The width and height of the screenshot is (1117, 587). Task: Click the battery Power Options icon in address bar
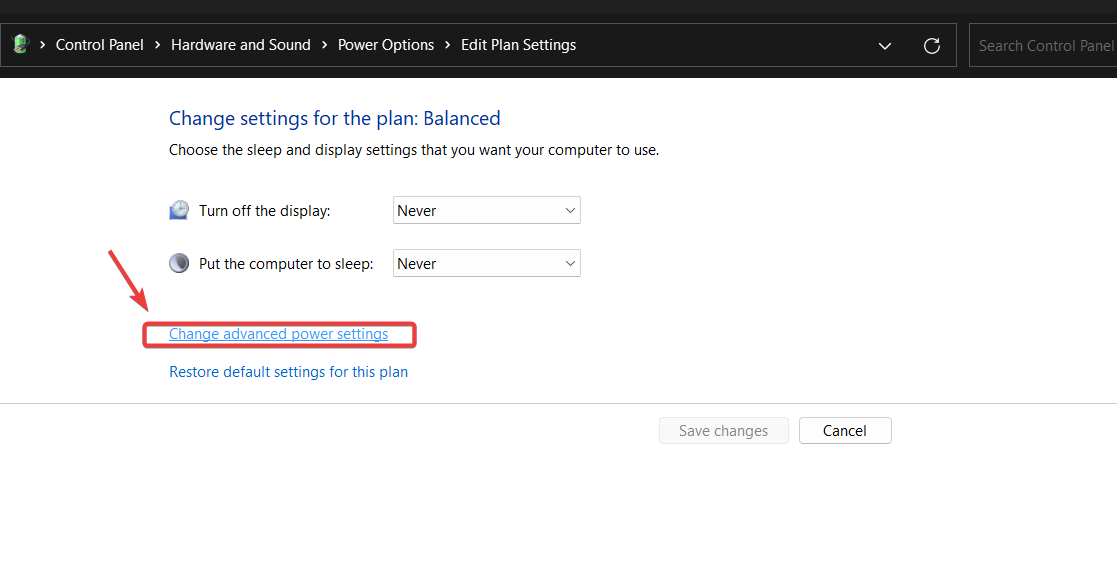pyautogui.click(x=20, y=45)
